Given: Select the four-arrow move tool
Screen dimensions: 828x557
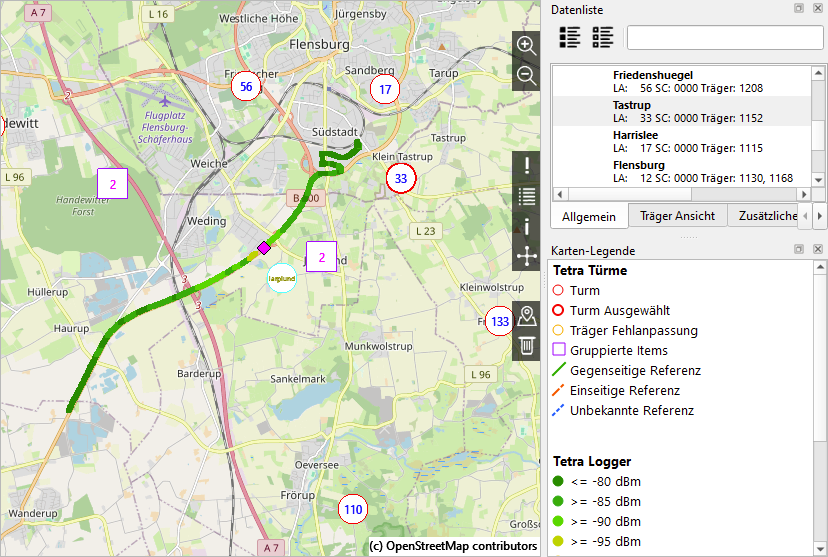Looking at the screenshot, I should click(526, 256).
